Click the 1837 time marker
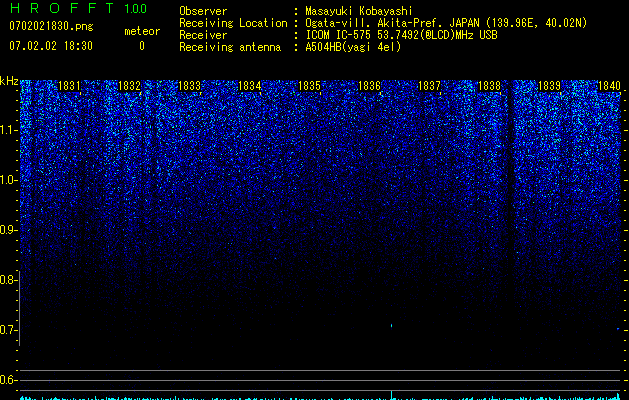Screen dimensions: 629x400 point(429,86)
